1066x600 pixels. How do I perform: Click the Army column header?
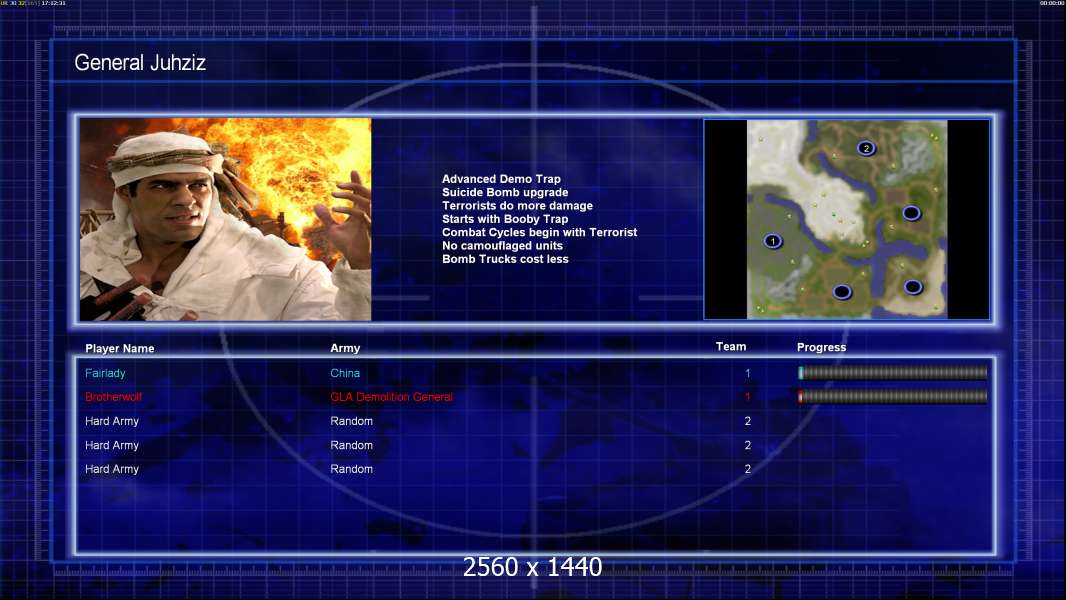[x=345, y=349]
